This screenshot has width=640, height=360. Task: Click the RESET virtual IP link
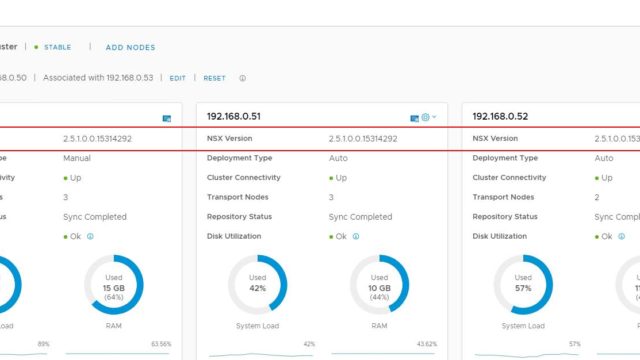[214, 78]
